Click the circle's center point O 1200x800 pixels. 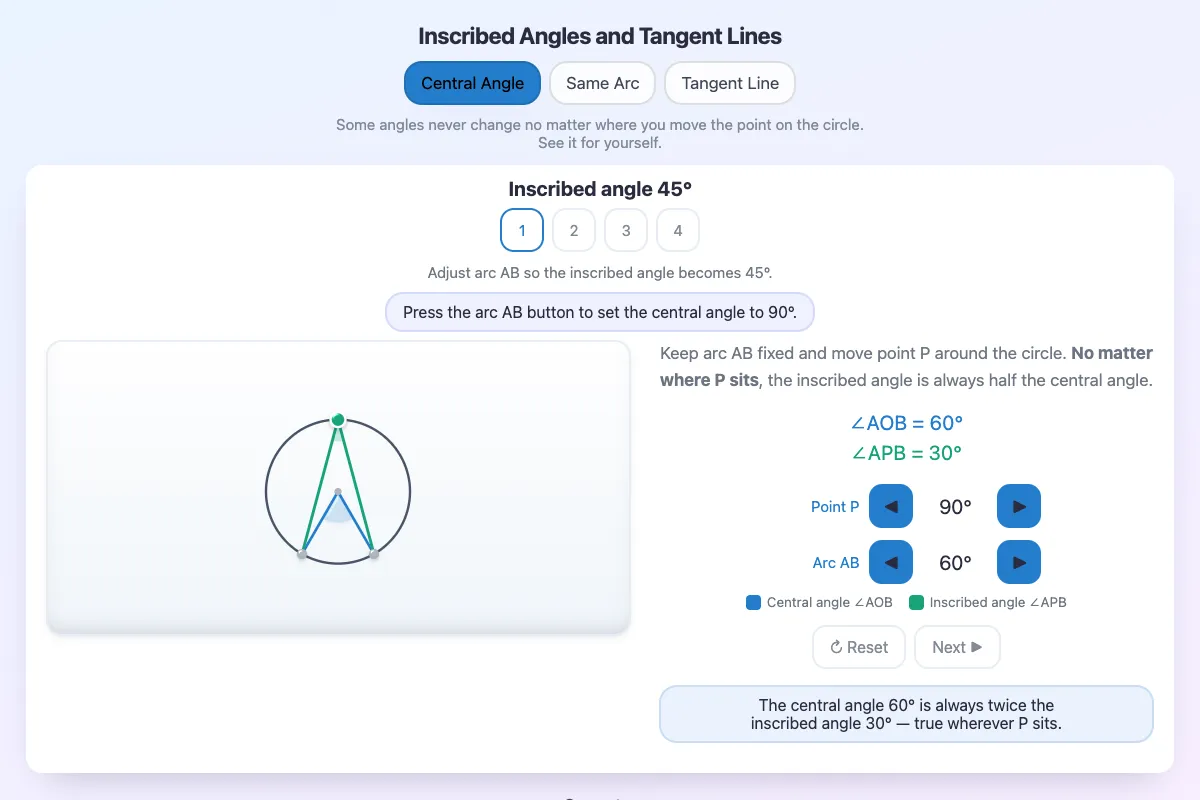point(338,492)
